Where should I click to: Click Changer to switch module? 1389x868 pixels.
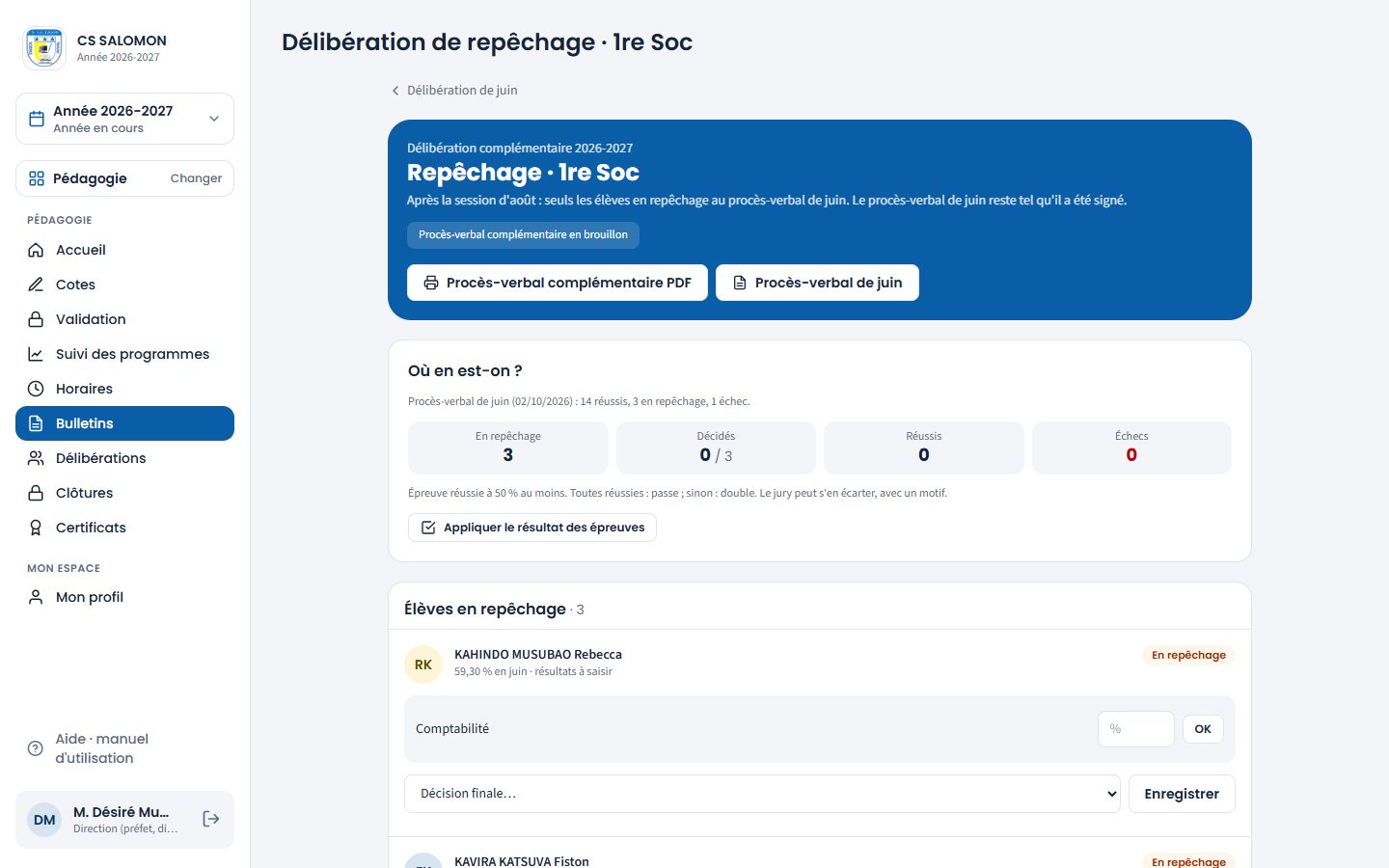coord(196,178)
